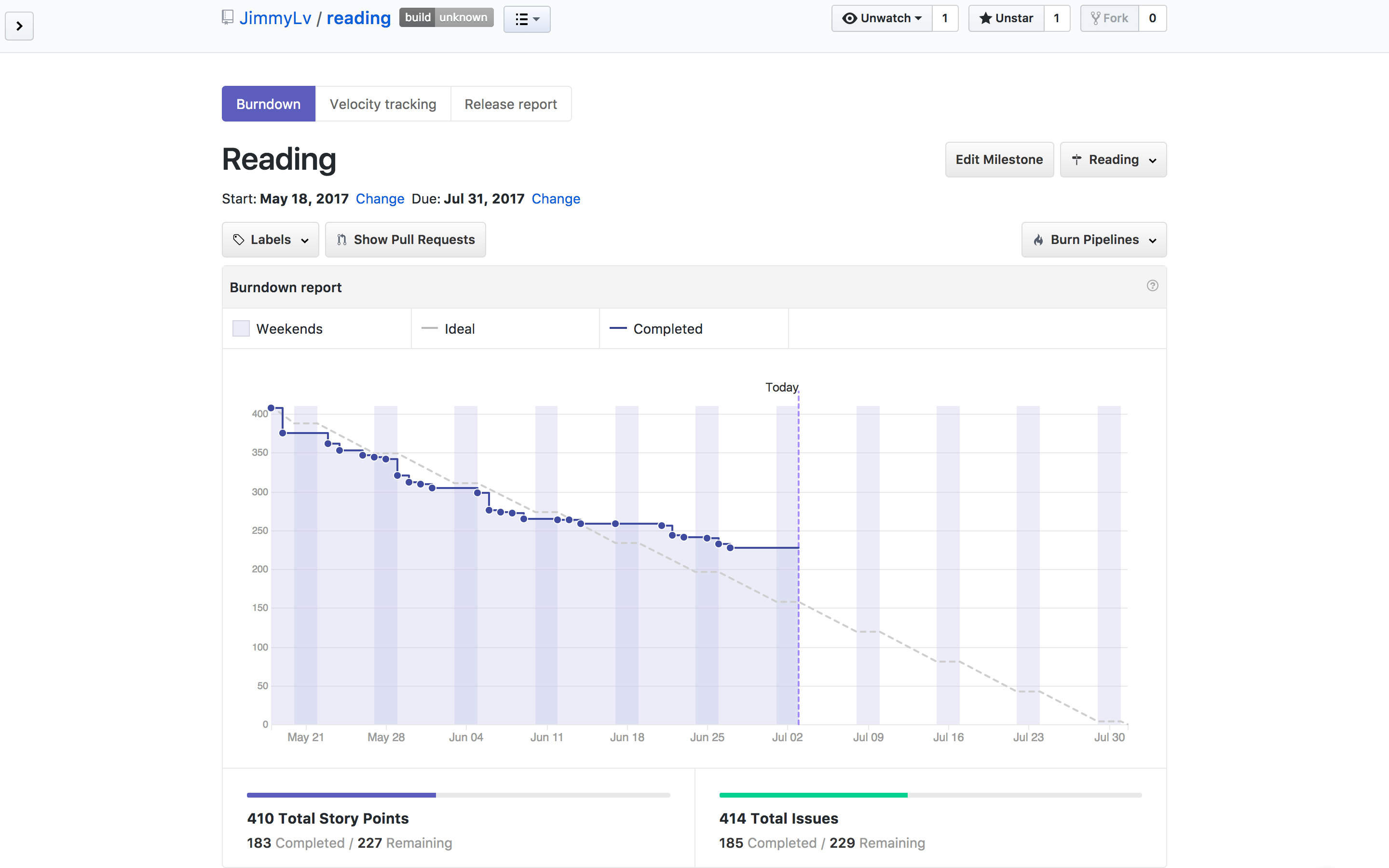Open the Labels filter dropdown

point(271,240)
